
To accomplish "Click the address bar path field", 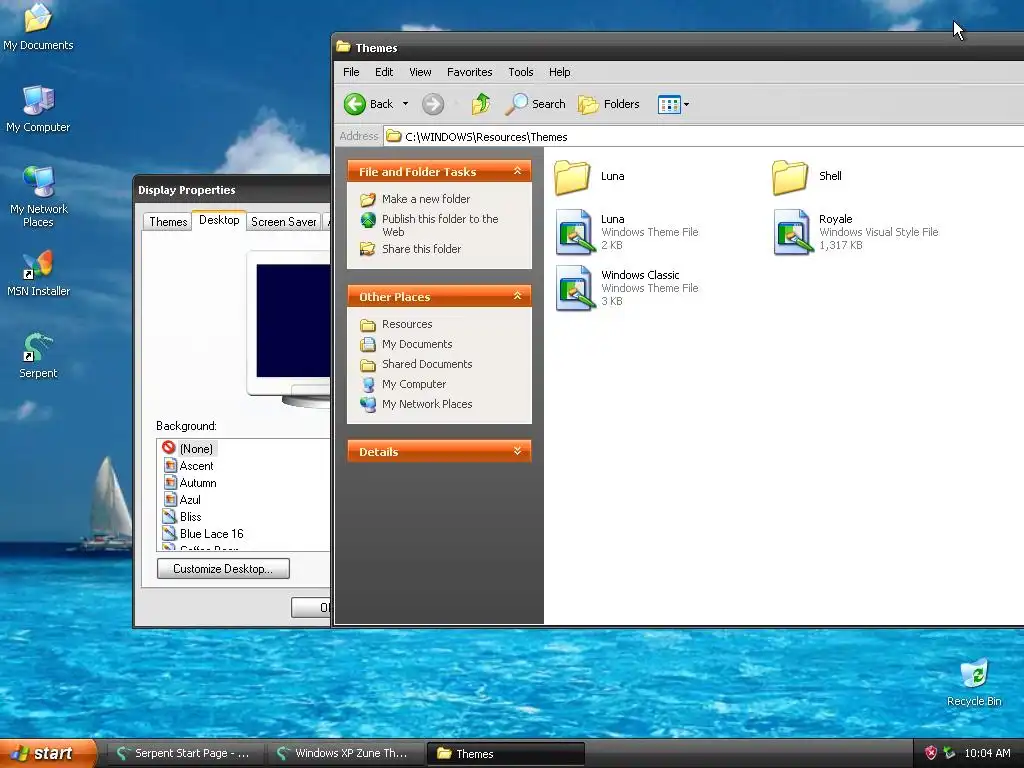I will [x=703, y=136].
